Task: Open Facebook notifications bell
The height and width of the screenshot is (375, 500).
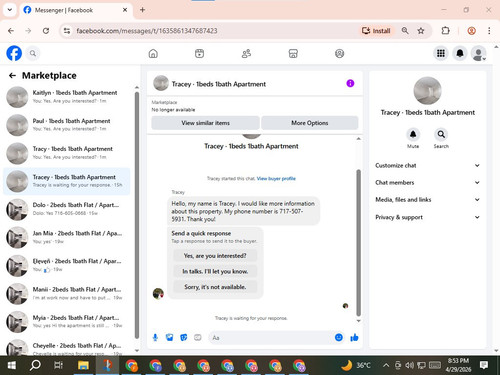Action: (x=460, y=53)
